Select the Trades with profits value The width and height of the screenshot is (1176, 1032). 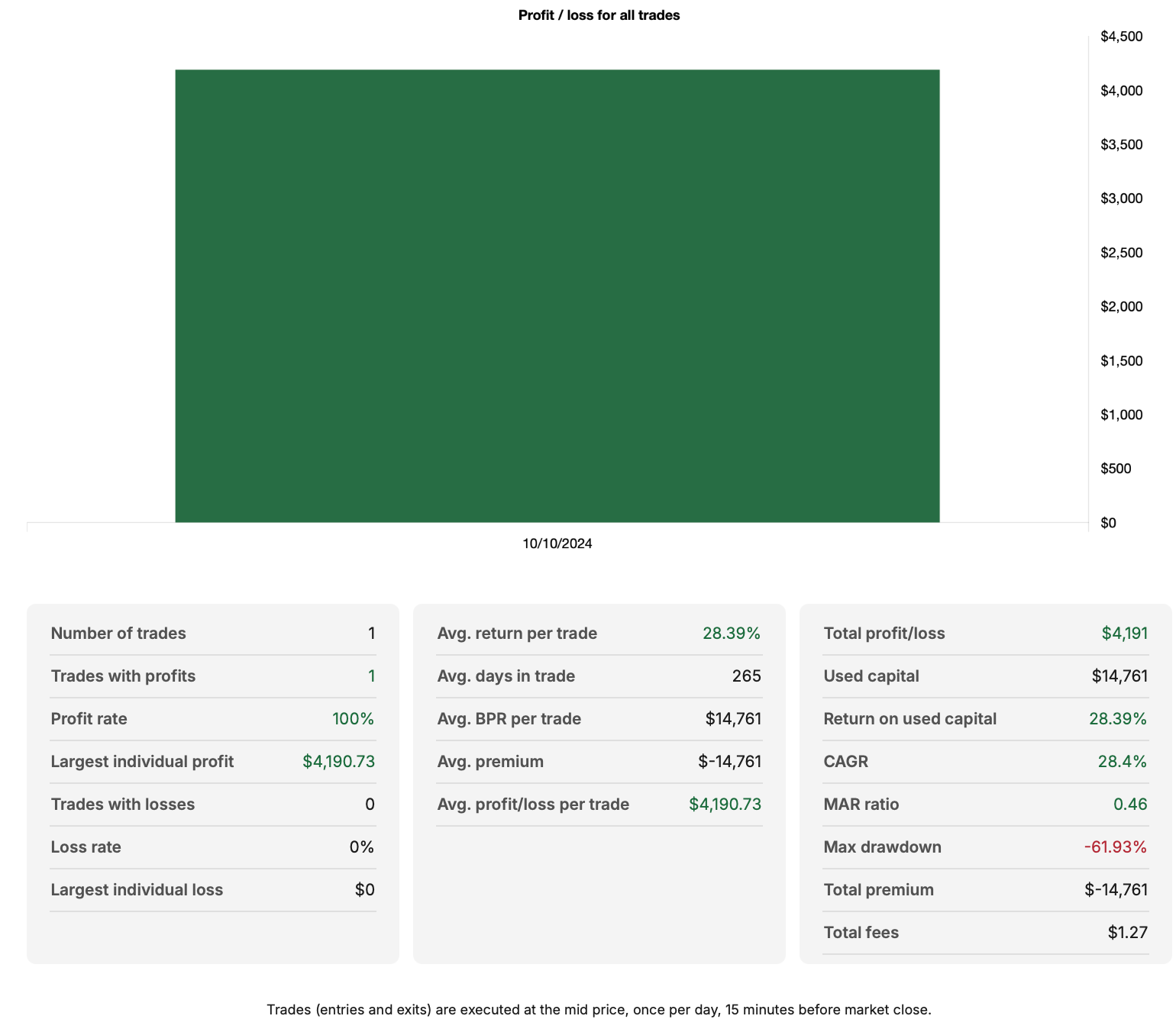point(372,676)
